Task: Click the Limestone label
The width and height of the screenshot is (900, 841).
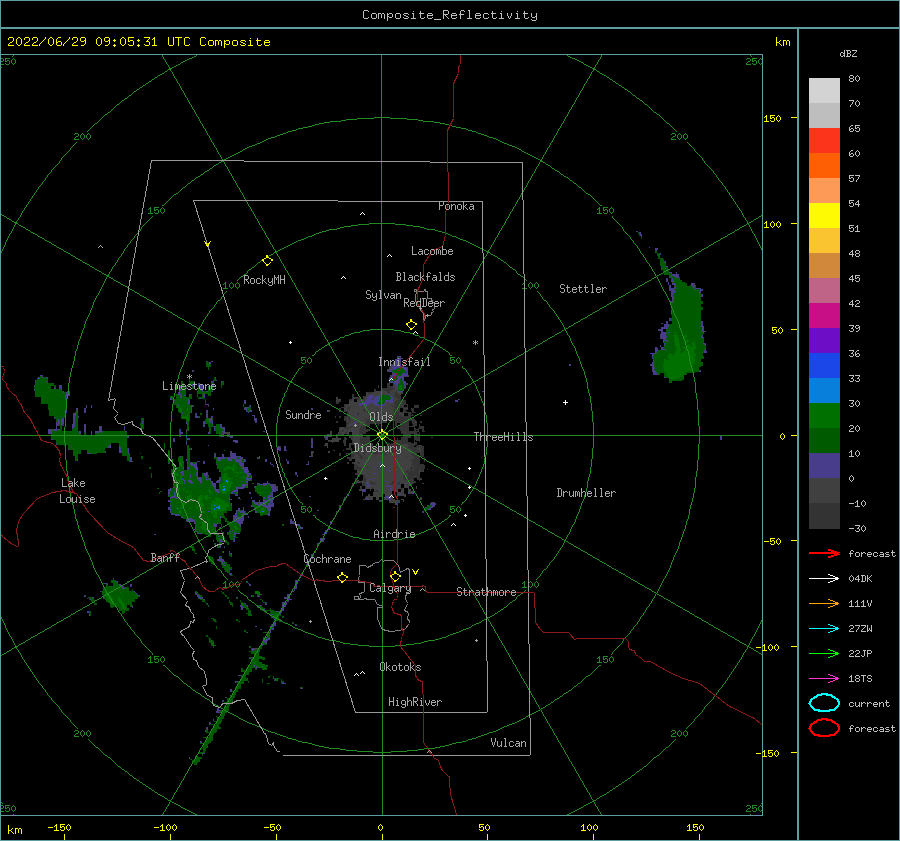Action: click(189, 386)
